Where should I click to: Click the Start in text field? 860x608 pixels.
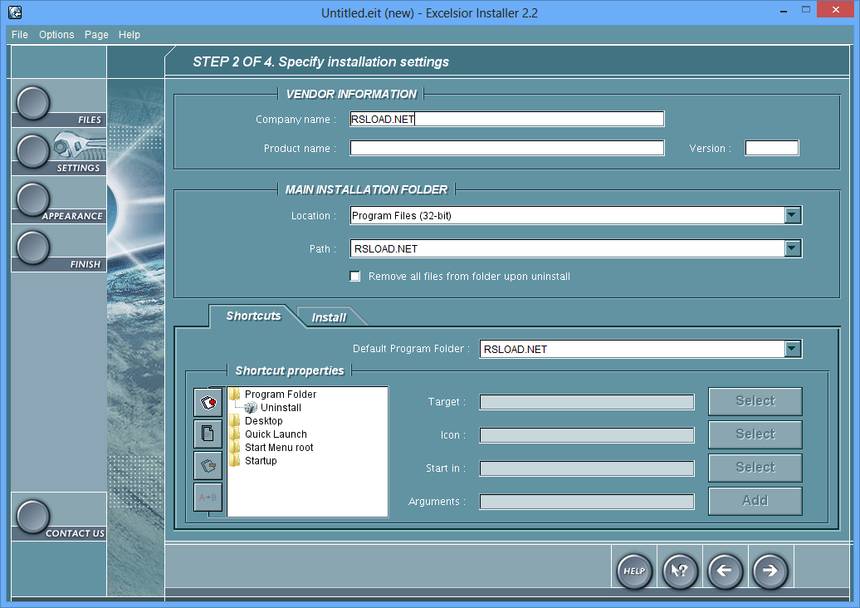click(x=587, y=468)
